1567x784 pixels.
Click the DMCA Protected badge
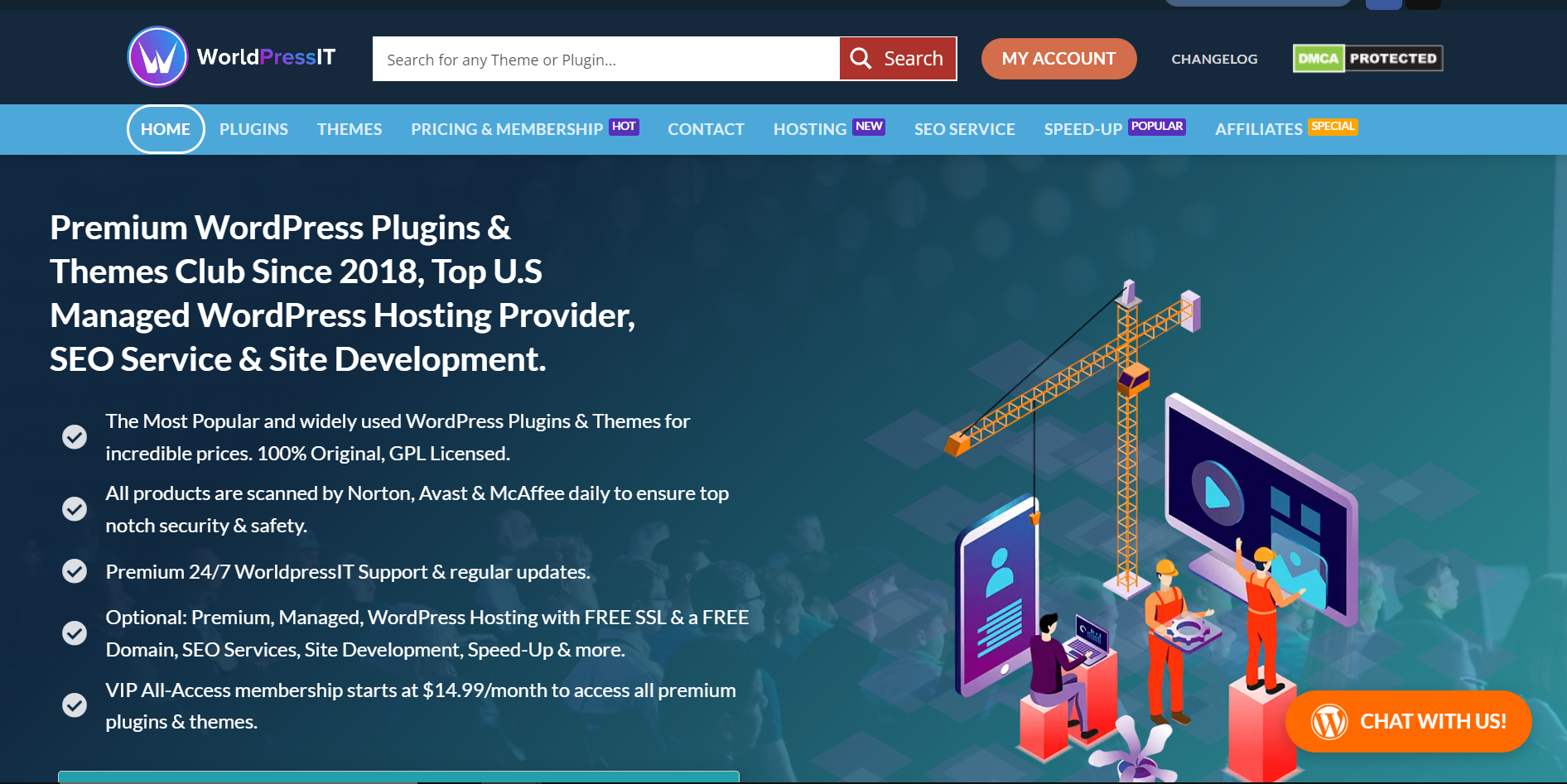pos(1367,58)
